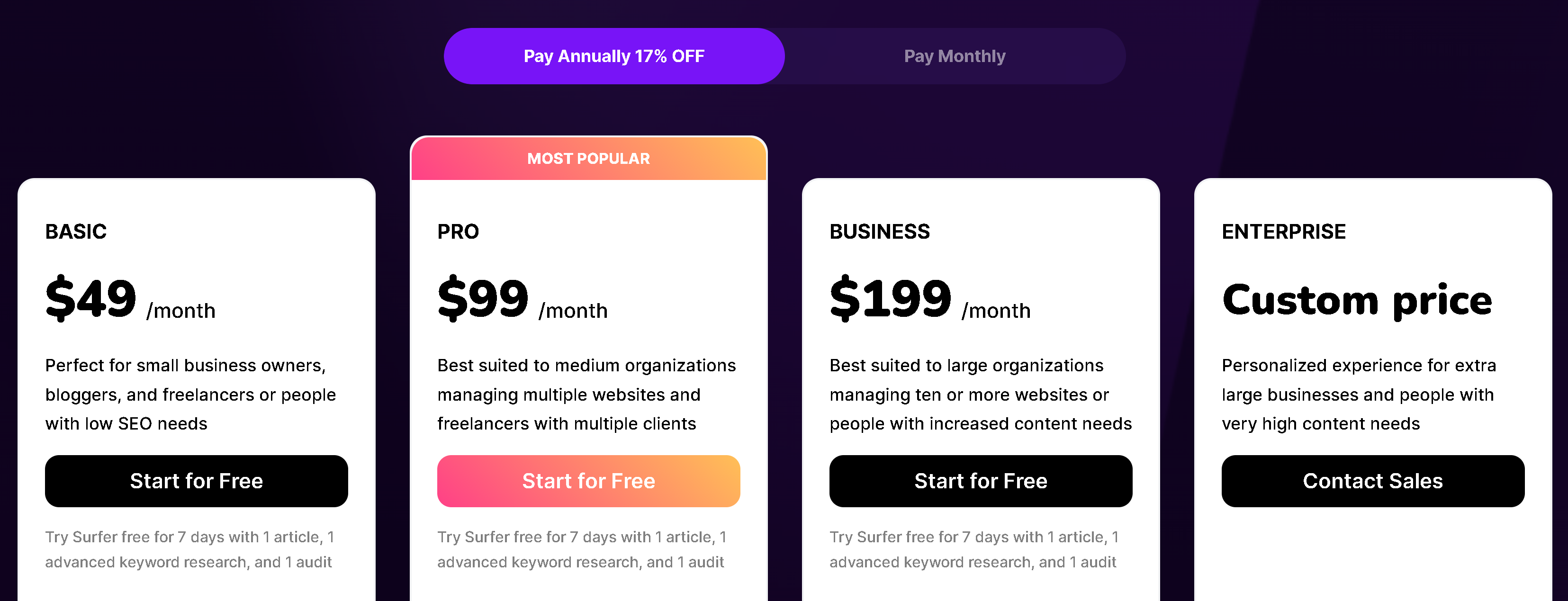Screen dimensions: 1568x601
Task: Select the ENTERPRISE plan heading
Action: (x=1284, y=232)
